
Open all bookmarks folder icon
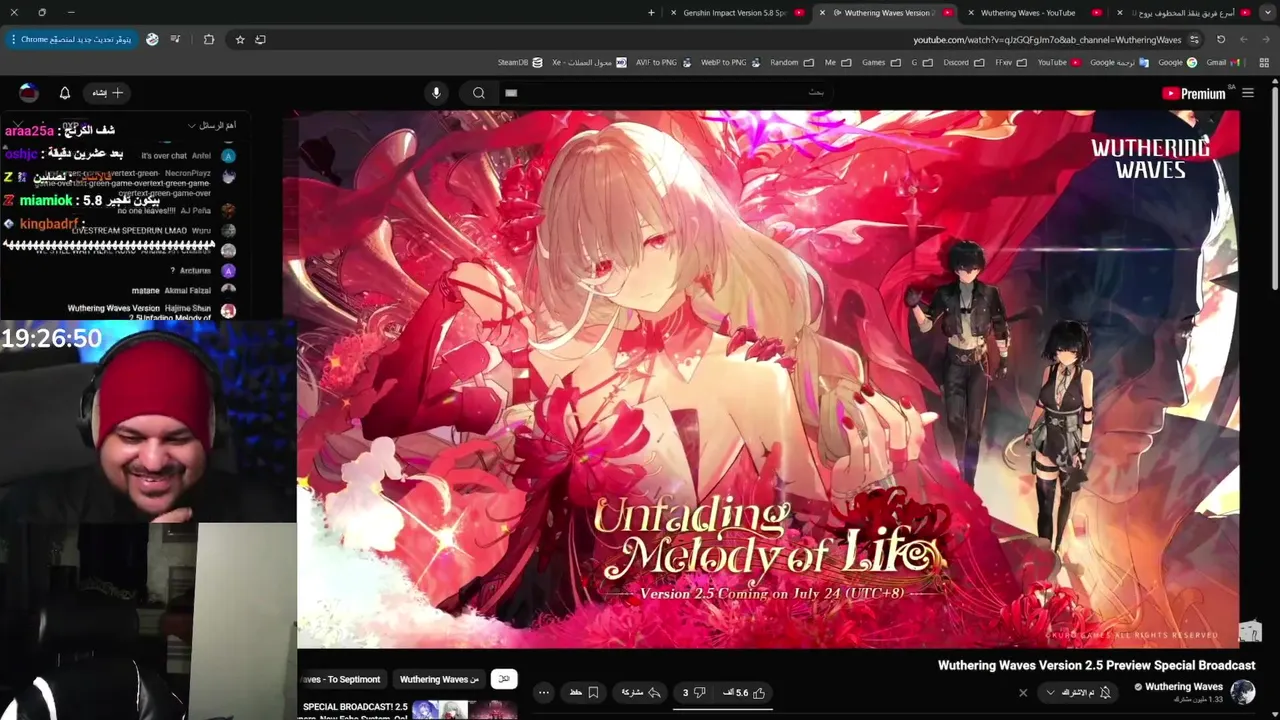coord(1264,62)
